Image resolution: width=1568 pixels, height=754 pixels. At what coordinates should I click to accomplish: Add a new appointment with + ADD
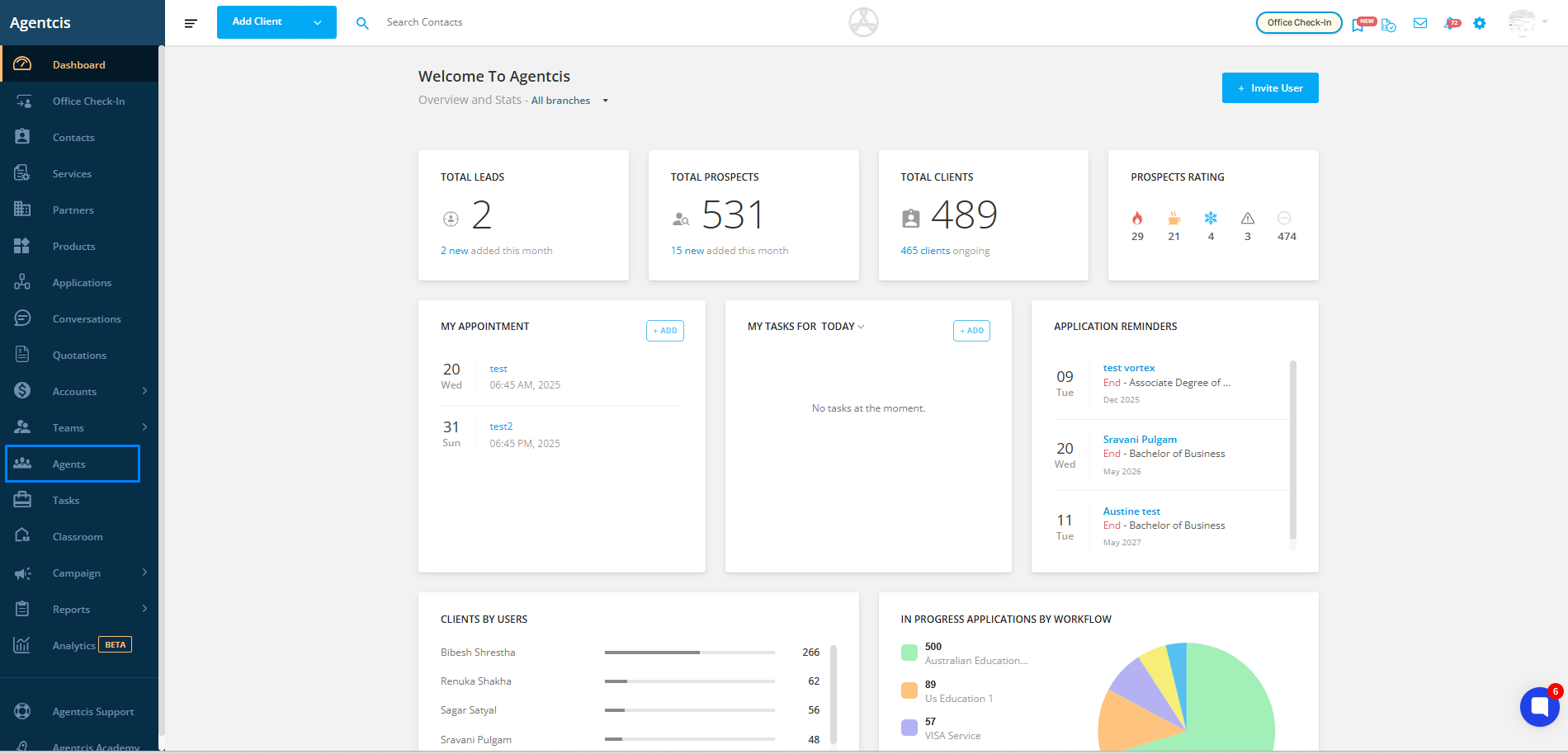tap(665, 331)
